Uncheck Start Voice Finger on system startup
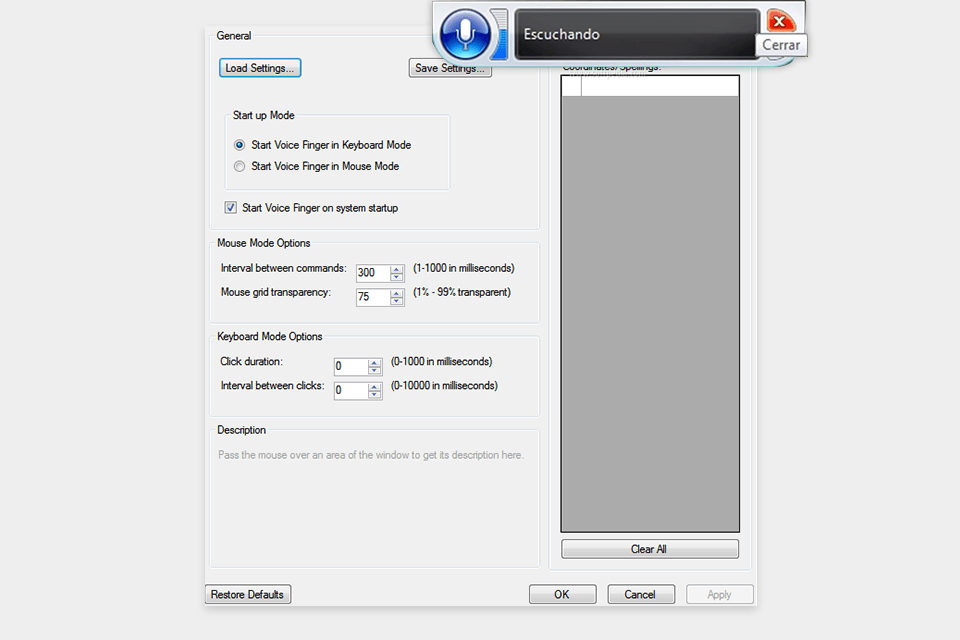This screenshot has width=960, height=640. click(230, 207)
